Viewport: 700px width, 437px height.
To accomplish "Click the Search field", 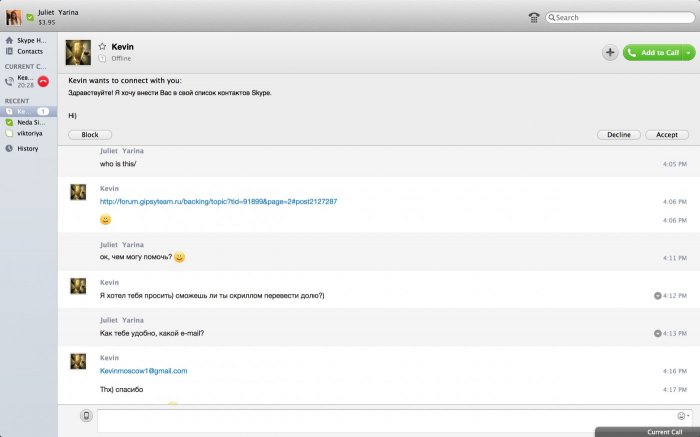I will [x=621, y=17].
